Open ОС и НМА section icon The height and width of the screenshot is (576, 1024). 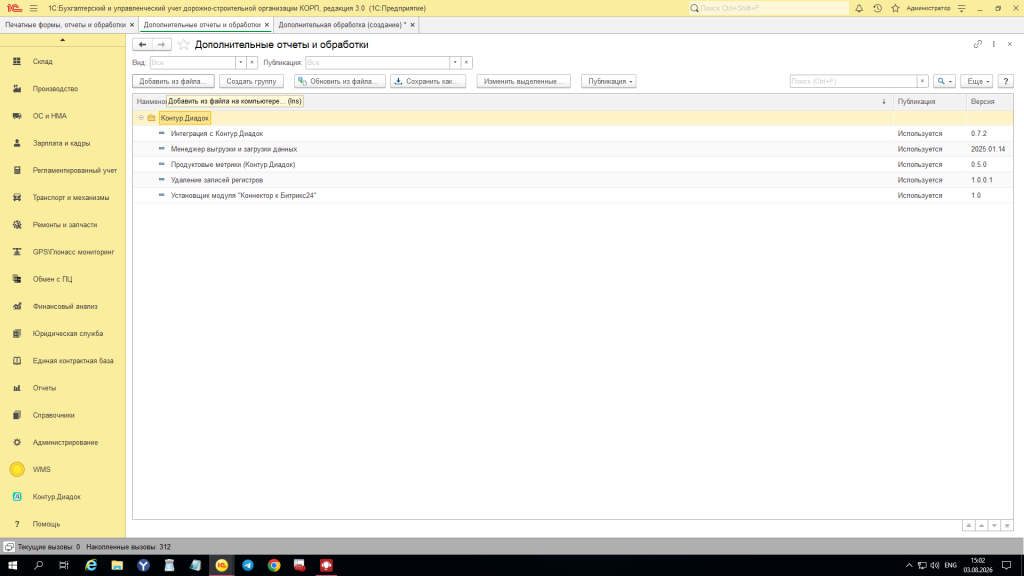point(17,116)
